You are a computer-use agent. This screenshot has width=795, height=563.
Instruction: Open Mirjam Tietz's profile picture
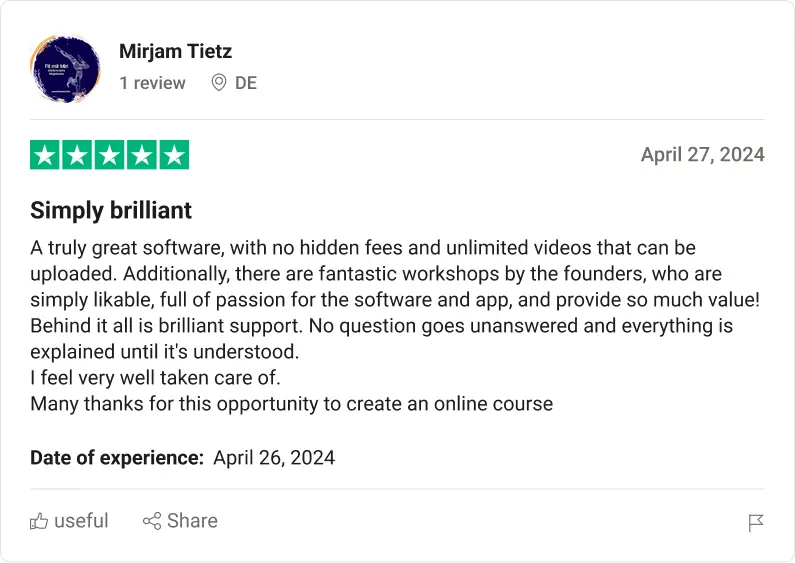[66, 68]
